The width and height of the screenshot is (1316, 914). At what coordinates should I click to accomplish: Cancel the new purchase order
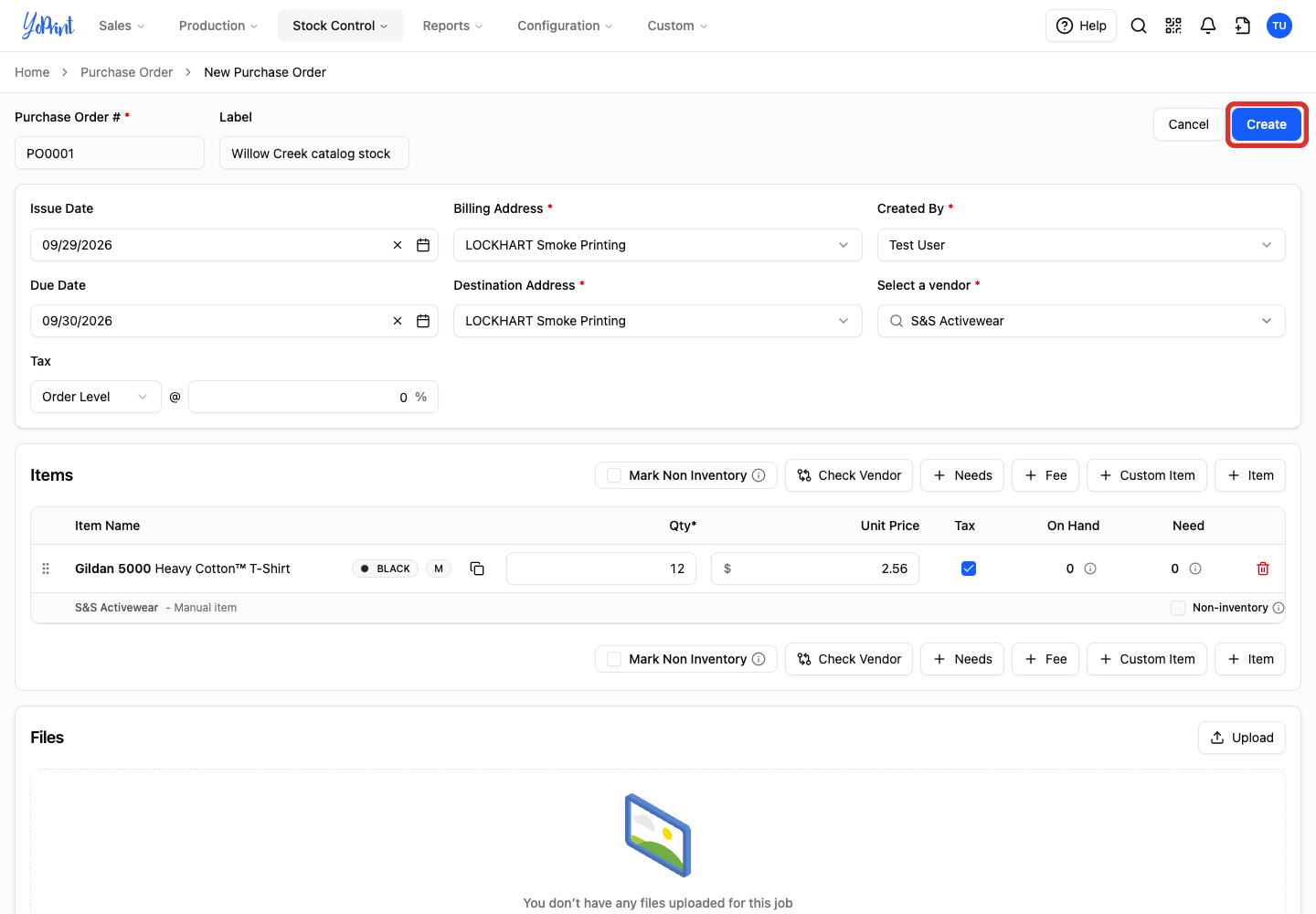(1188, 124)
